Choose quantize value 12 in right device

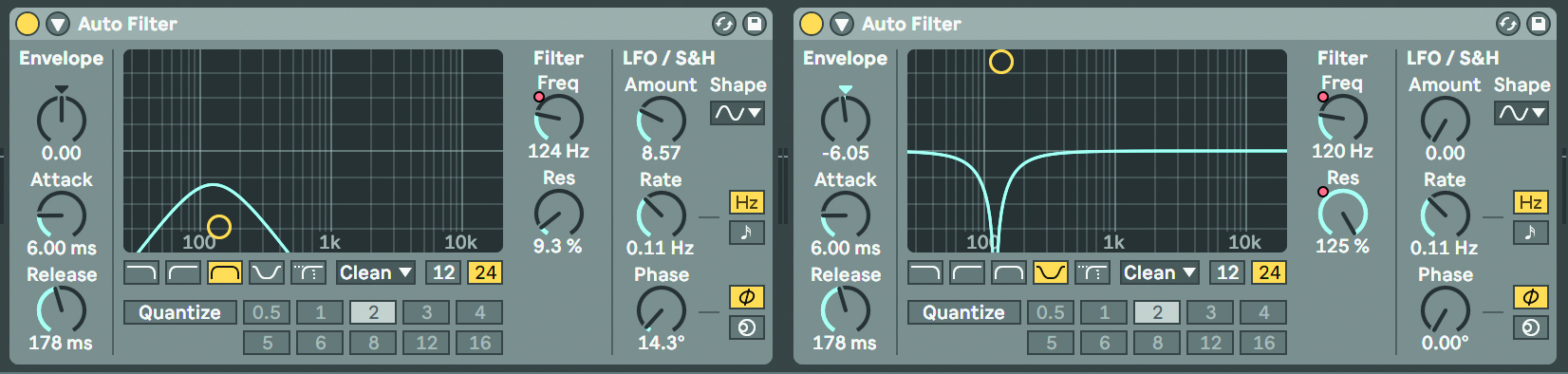pyautogui.click(x=1210, y=343)
